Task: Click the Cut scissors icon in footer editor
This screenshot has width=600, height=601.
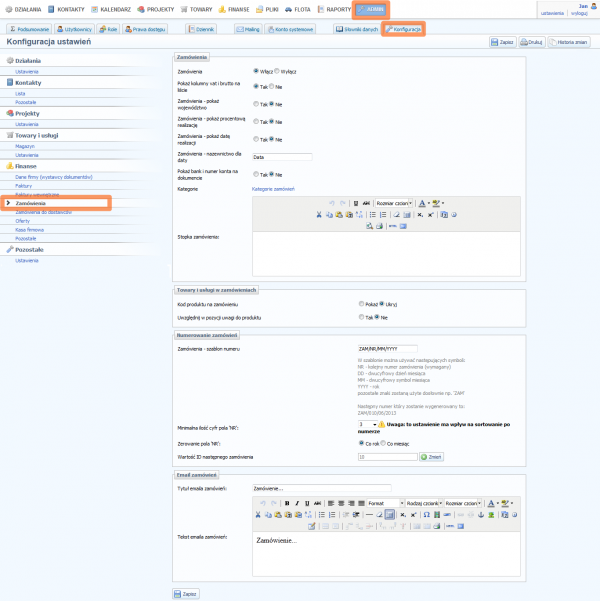Action: coord(319,214)
